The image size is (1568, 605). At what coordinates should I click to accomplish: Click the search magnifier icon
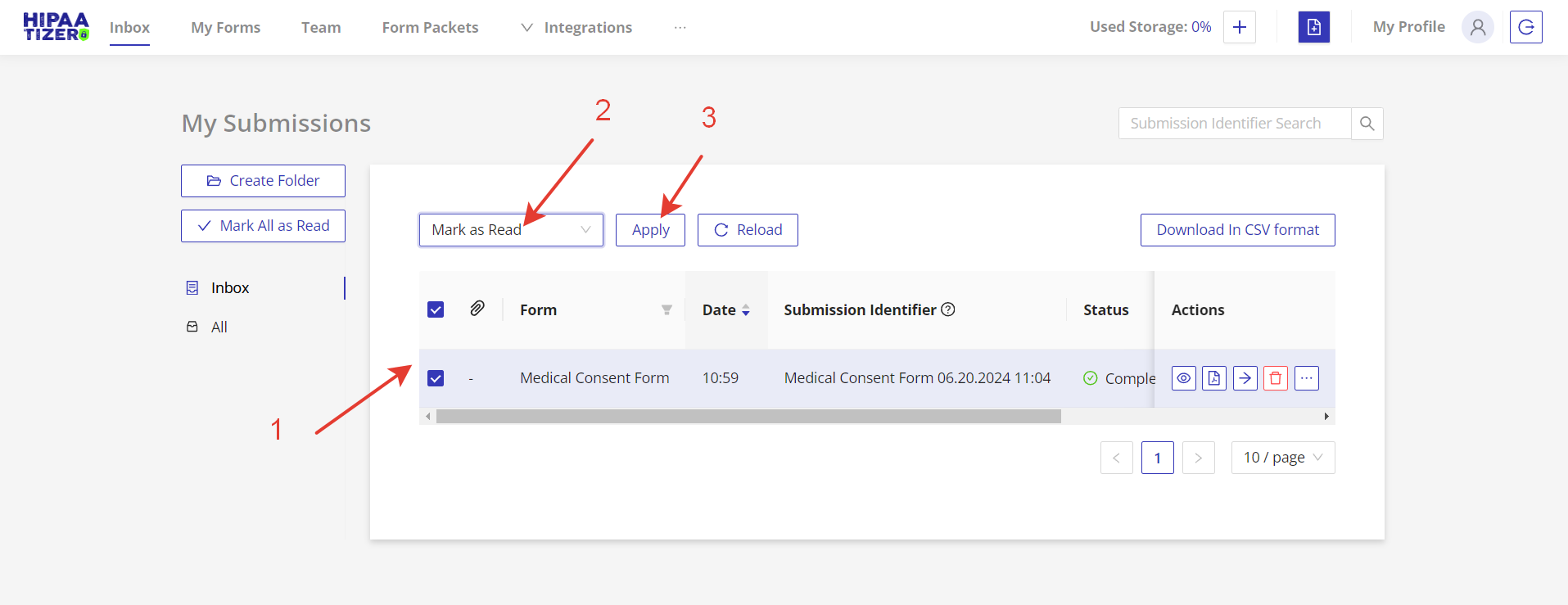click(1367, 124)
